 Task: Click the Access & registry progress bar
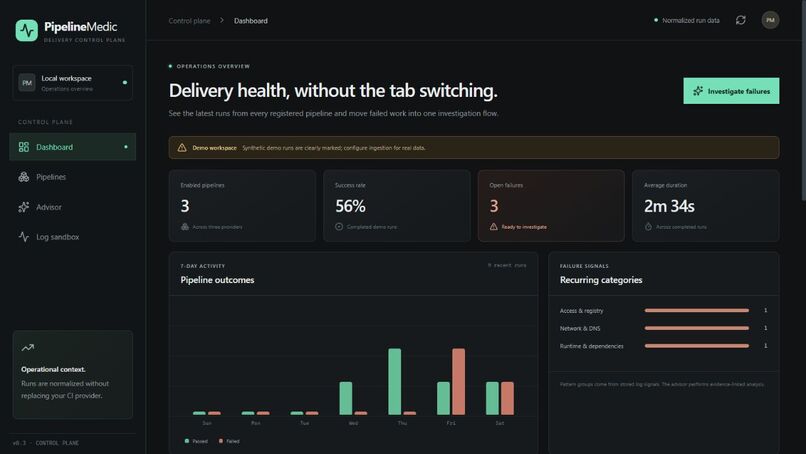click(x=697, y=311)
